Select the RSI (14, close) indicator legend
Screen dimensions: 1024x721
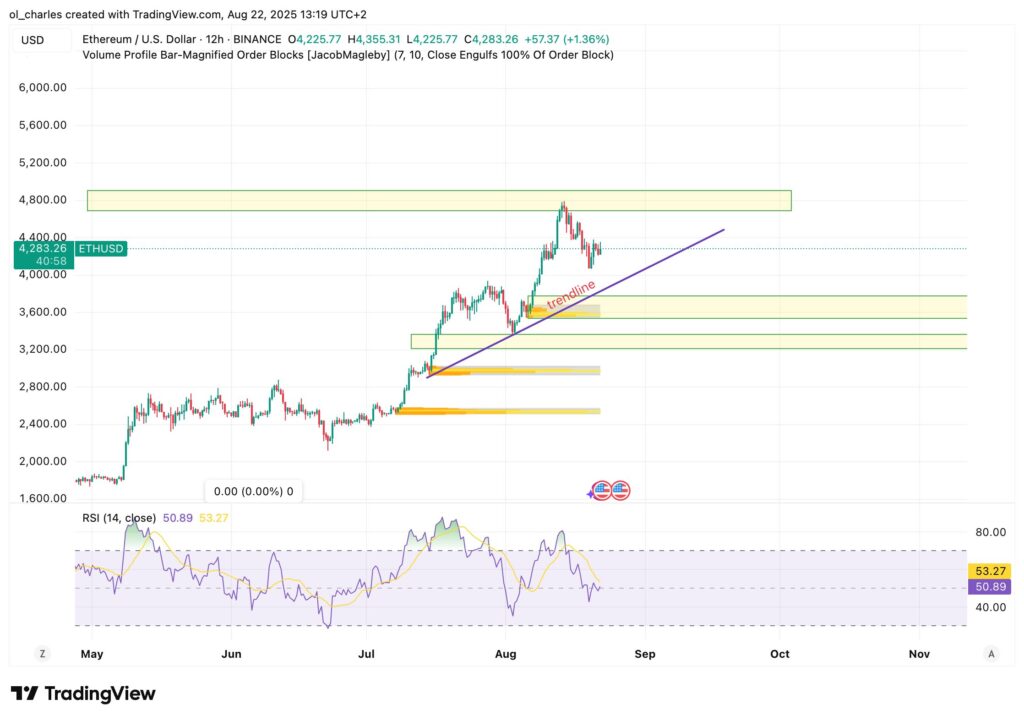(120, 516)
